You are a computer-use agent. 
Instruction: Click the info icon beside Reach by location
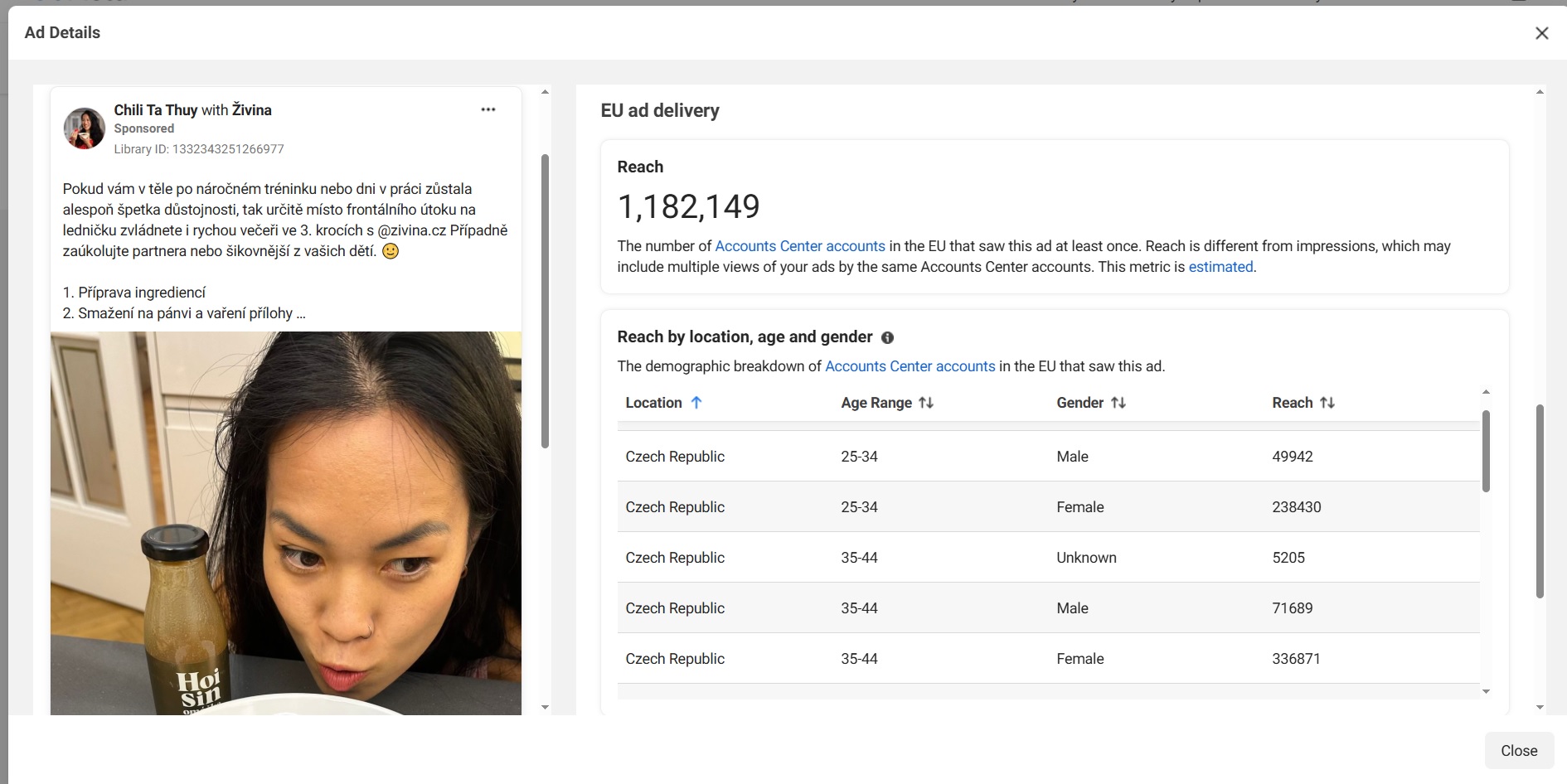coord(887,337)
